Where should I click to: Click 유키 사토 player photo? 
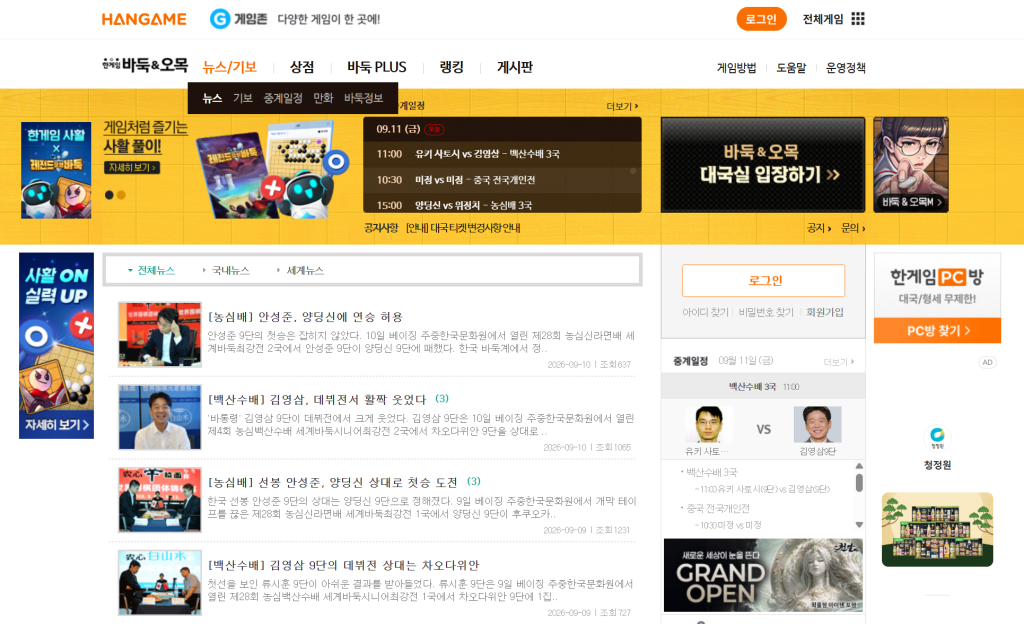tap(709, 425)
